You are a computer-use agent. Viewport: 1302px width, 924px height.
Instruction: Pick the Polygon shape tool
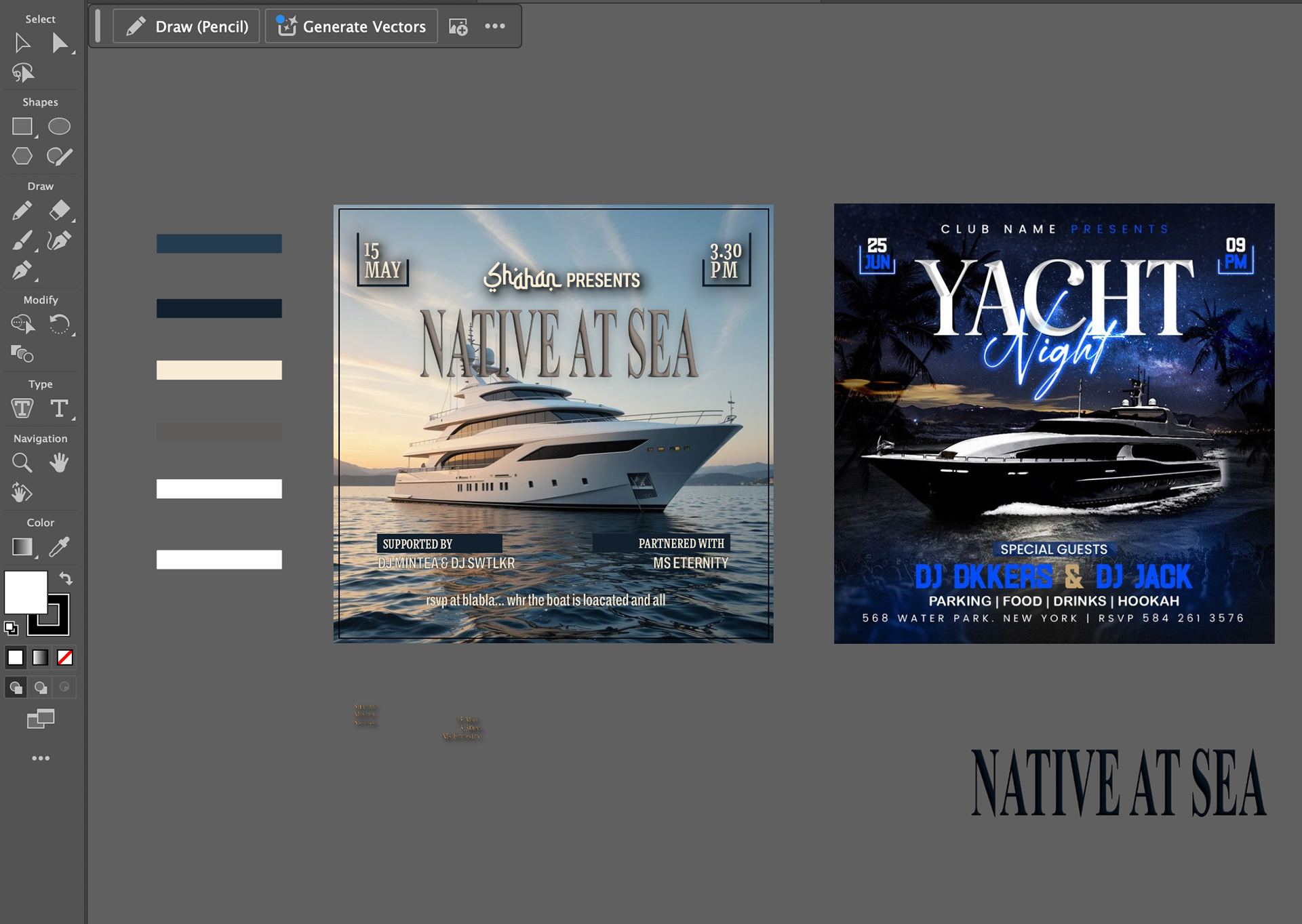[22, 157]
